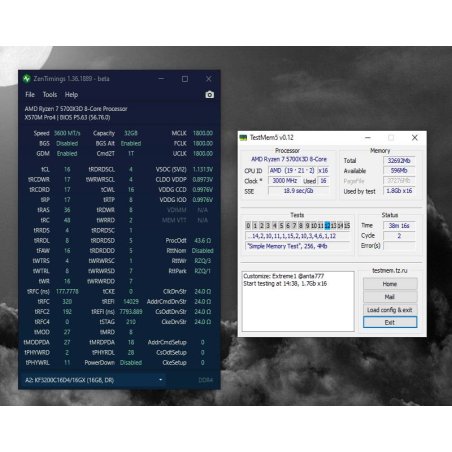Click the BGS Alt Enabled value
Screen dimensions: 452x452
[x=131, y=143]
